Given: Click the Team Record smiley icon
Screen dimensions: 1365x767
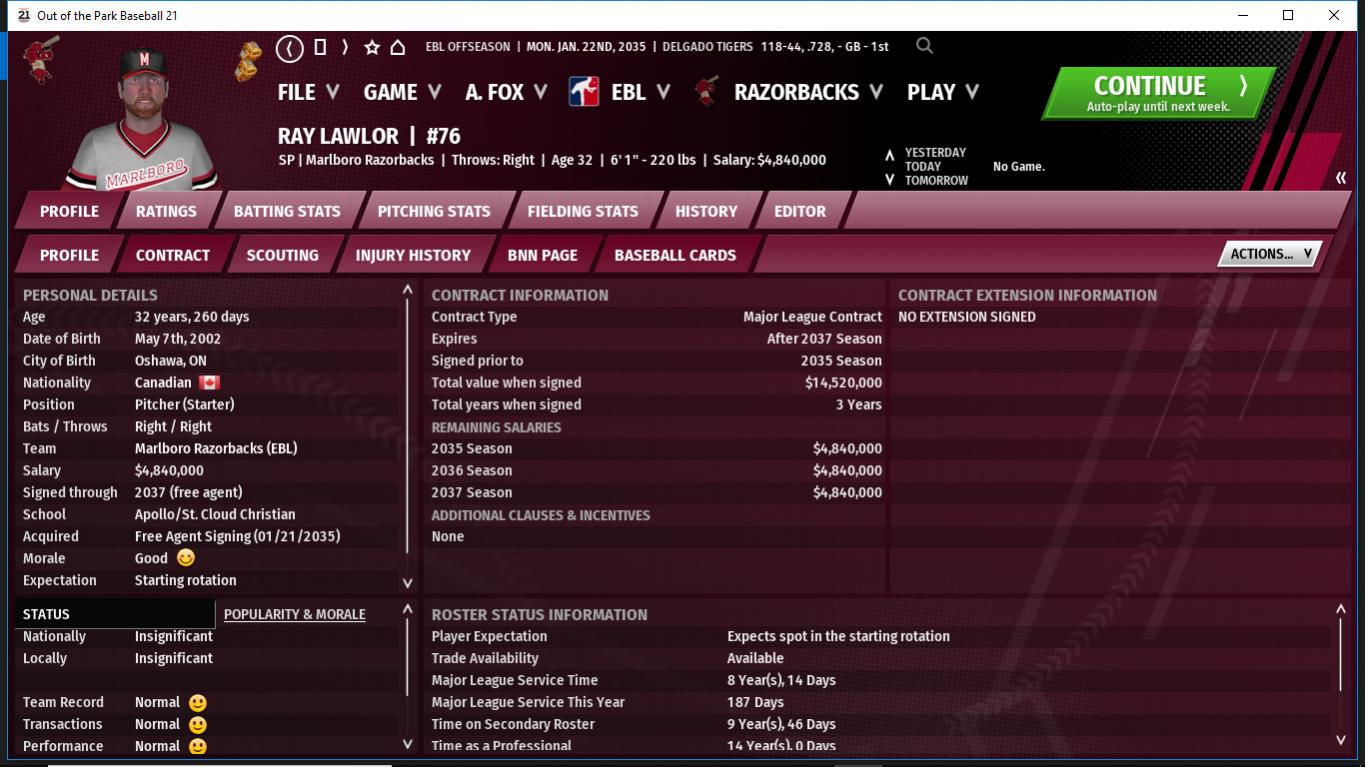Looking at the screenshot, I should [198, 703].
